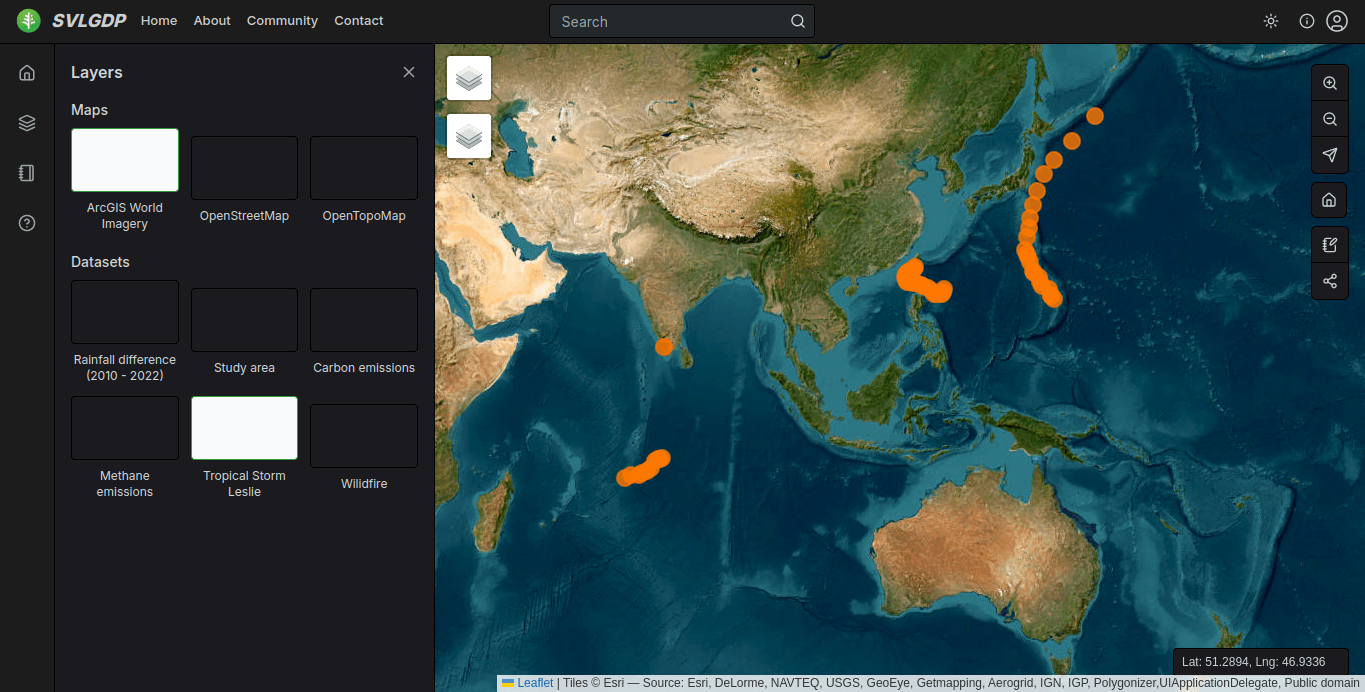Expand the top Leaflet layers control
1365x692 pixels.
click(469, 78)
